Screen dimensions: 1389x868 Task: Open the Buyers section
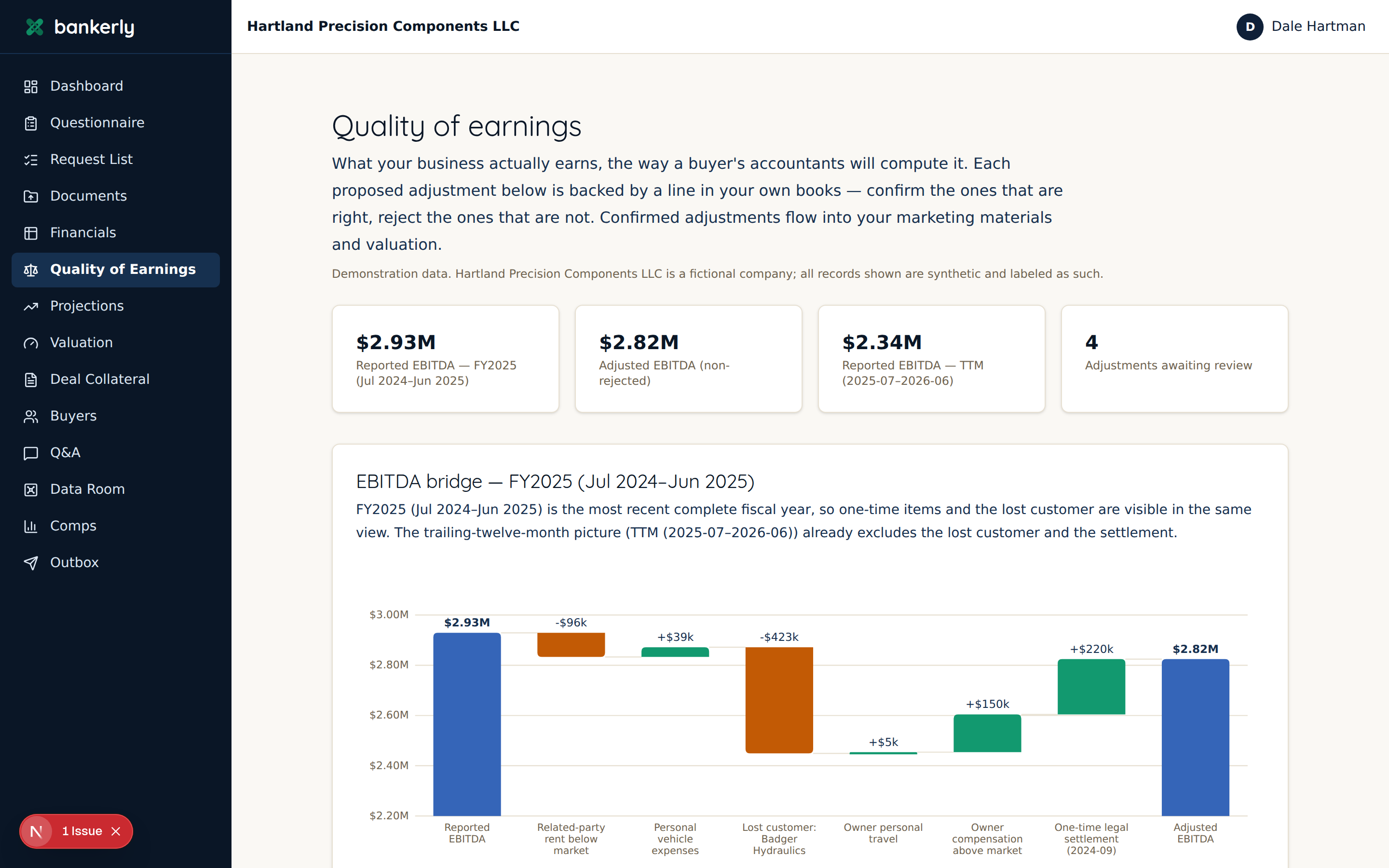(x=115, y=416)
